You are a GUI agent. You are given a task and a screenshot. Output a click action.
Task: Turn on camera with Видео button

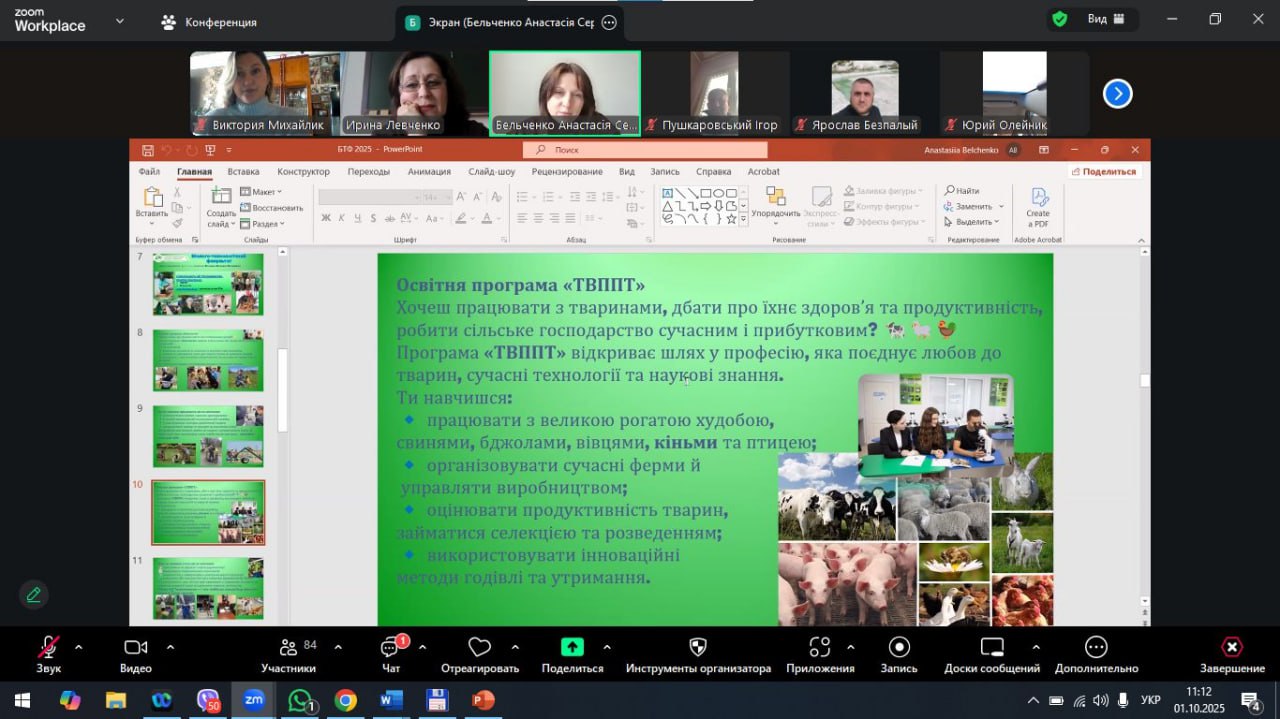click(x=135, y=647)
